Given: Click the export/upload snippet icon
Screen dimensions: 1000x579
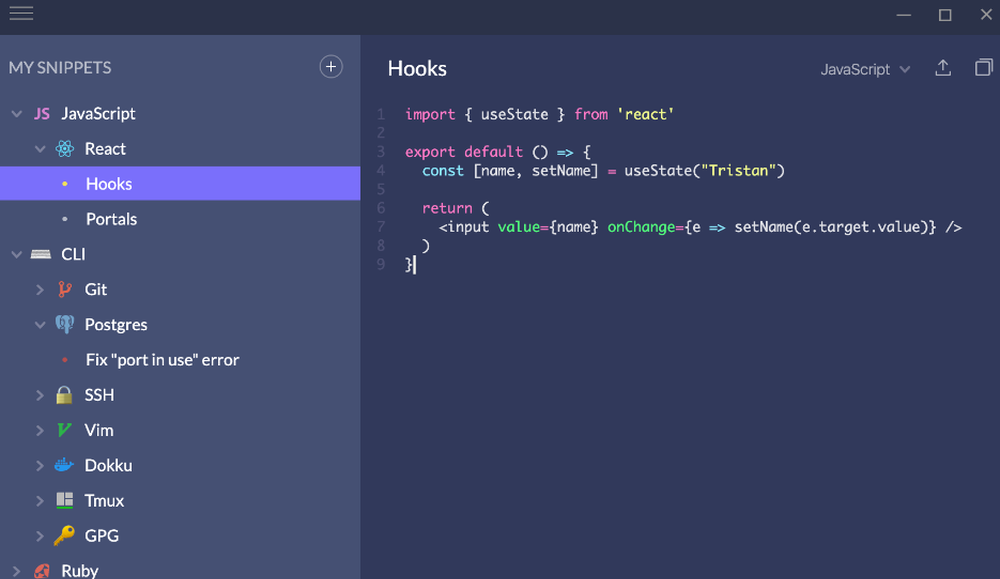Looking at the screenshot, I should point(943,68).
